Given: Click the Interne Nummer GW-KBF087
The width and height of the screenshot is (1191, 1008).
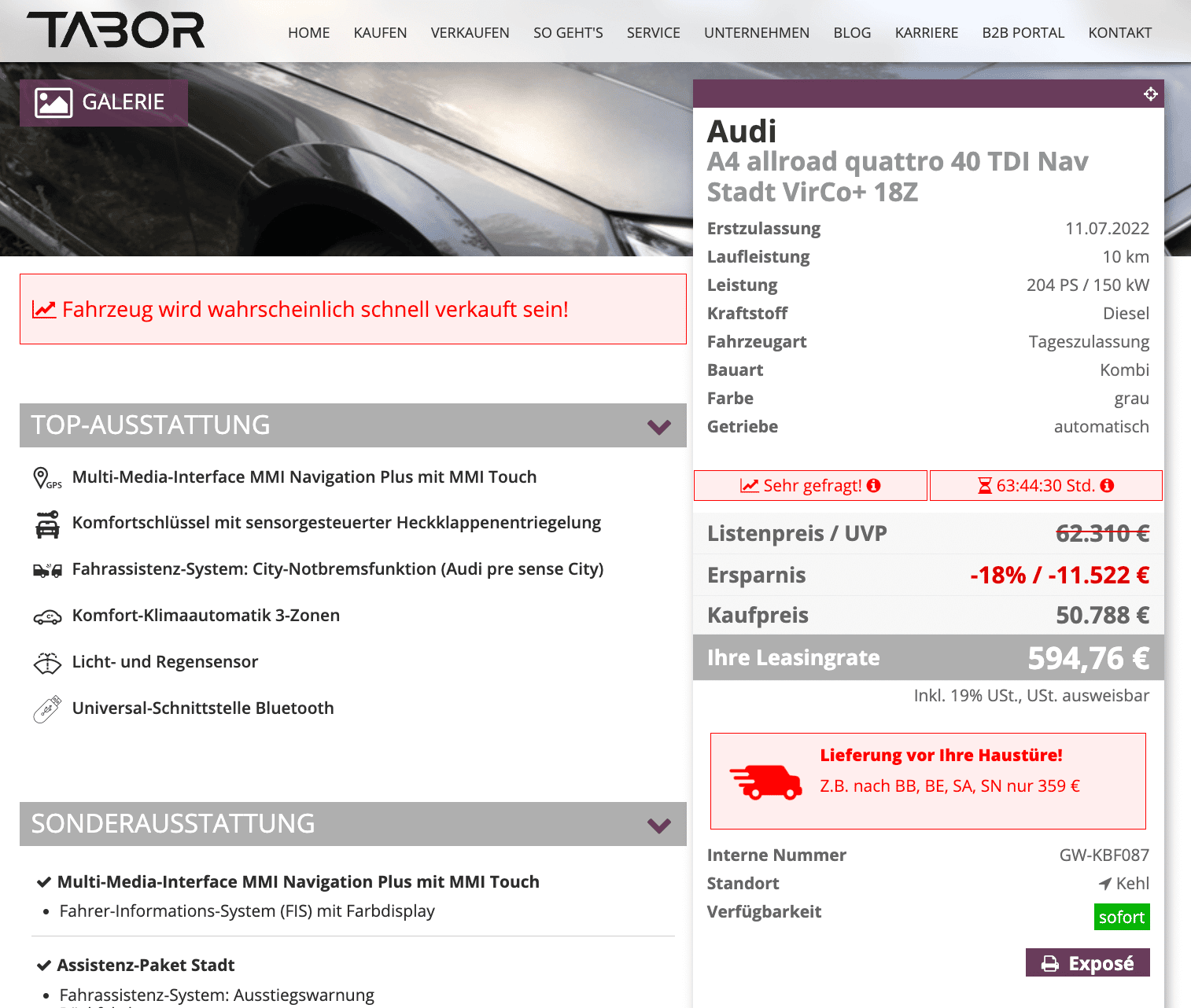Looking at the screenshot, I should (1104, 855).
